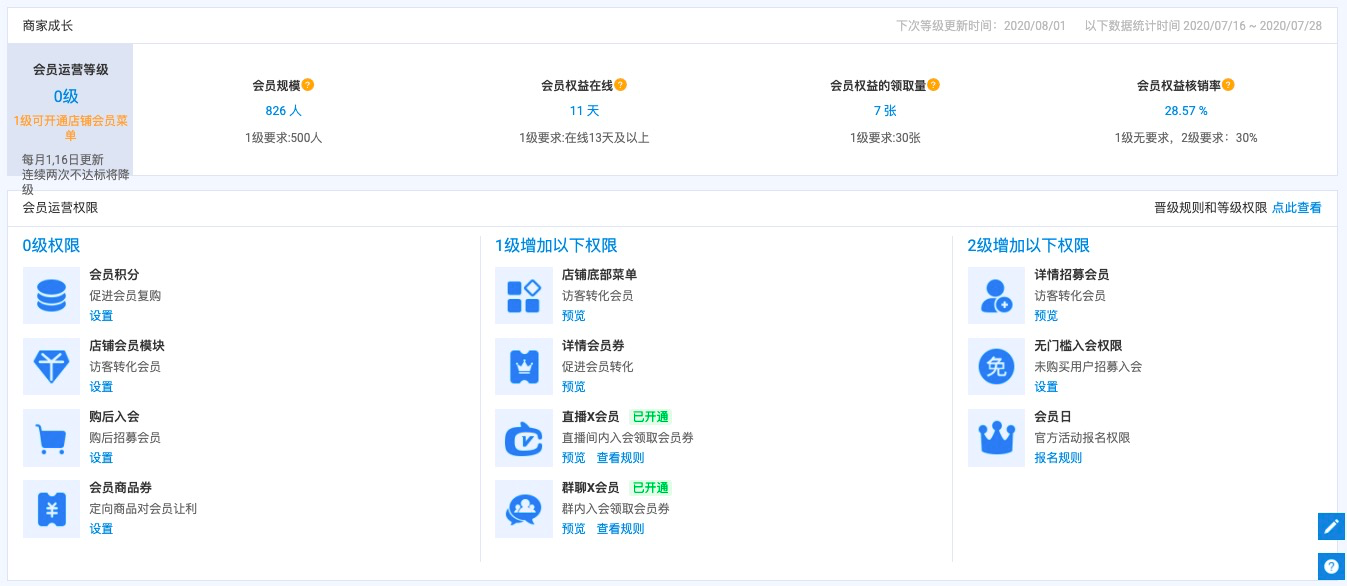The width and height of the screenshot is (1347, 586).
Task: Click the 详情招募会员 add-user icon
Action: pyautogui.click(x=996, y=295)
